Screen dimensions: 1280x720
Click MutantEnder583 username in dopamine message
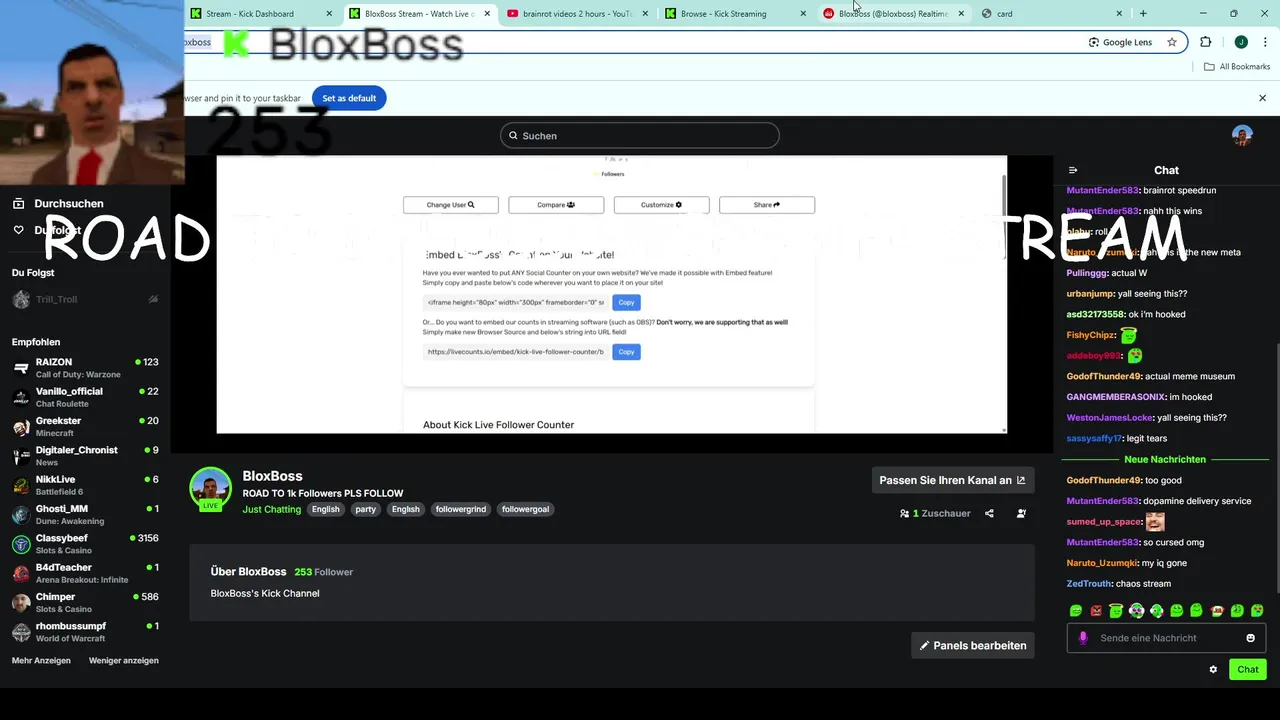pyautogui.click(x=1102, y=501)
